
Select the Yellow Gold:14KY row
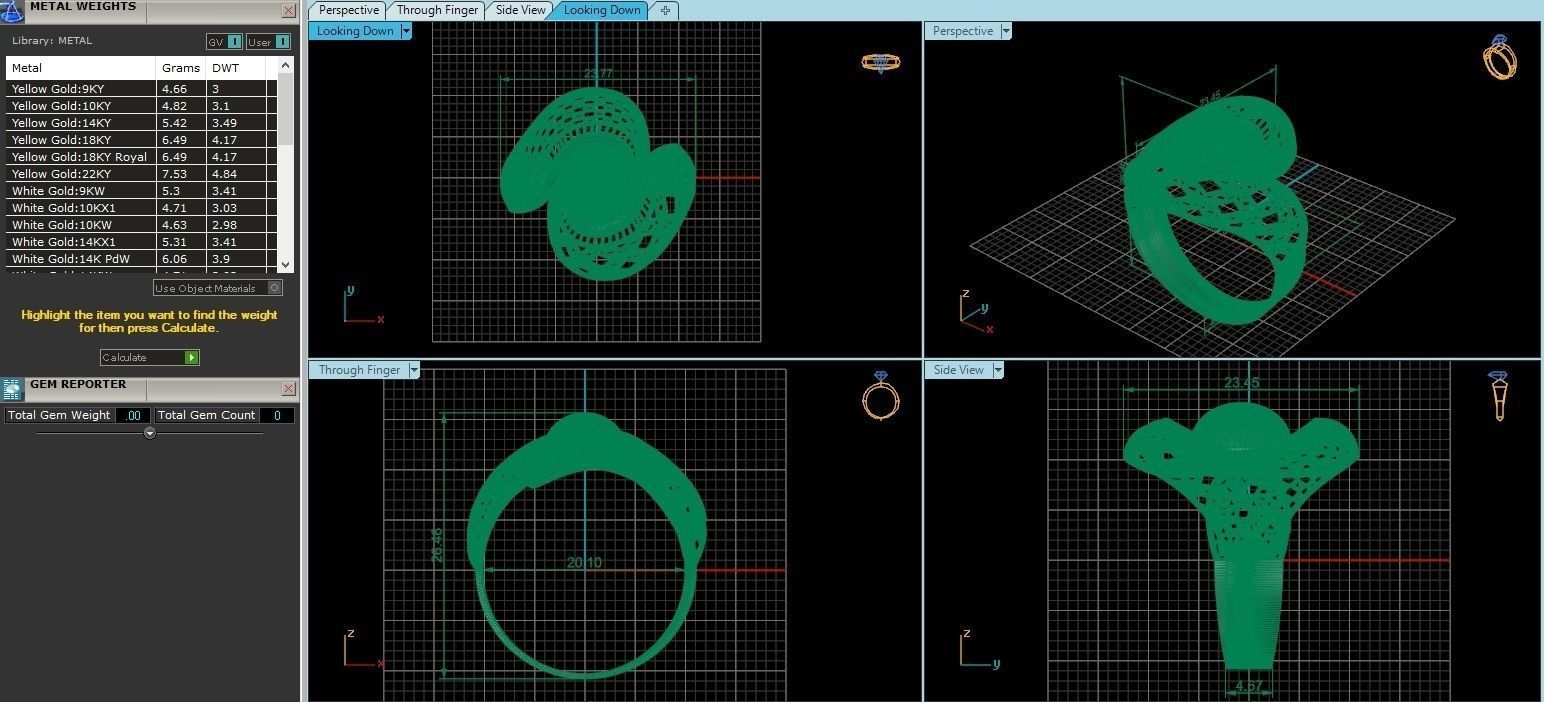point(141,123)
